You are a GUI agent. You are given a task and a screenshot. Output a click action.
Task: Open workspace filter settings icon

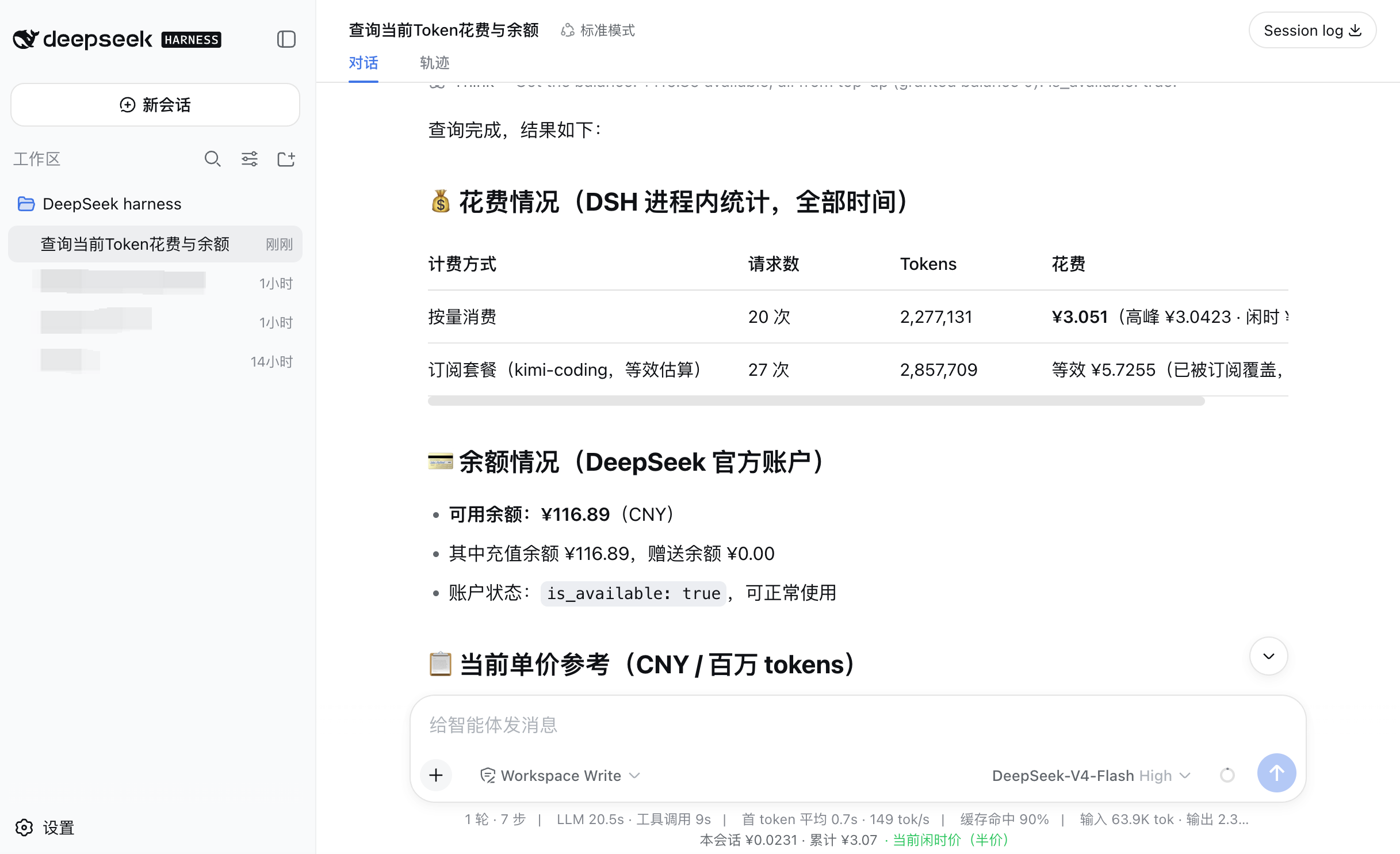[x=249, y=159]
